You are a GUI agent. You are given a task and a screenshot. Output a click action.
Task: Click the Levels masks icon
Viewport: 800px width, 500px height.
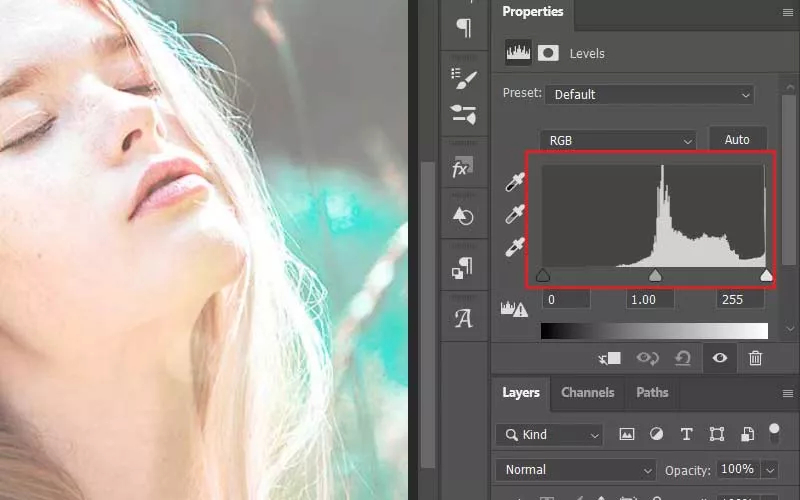[x=548, y=54]
